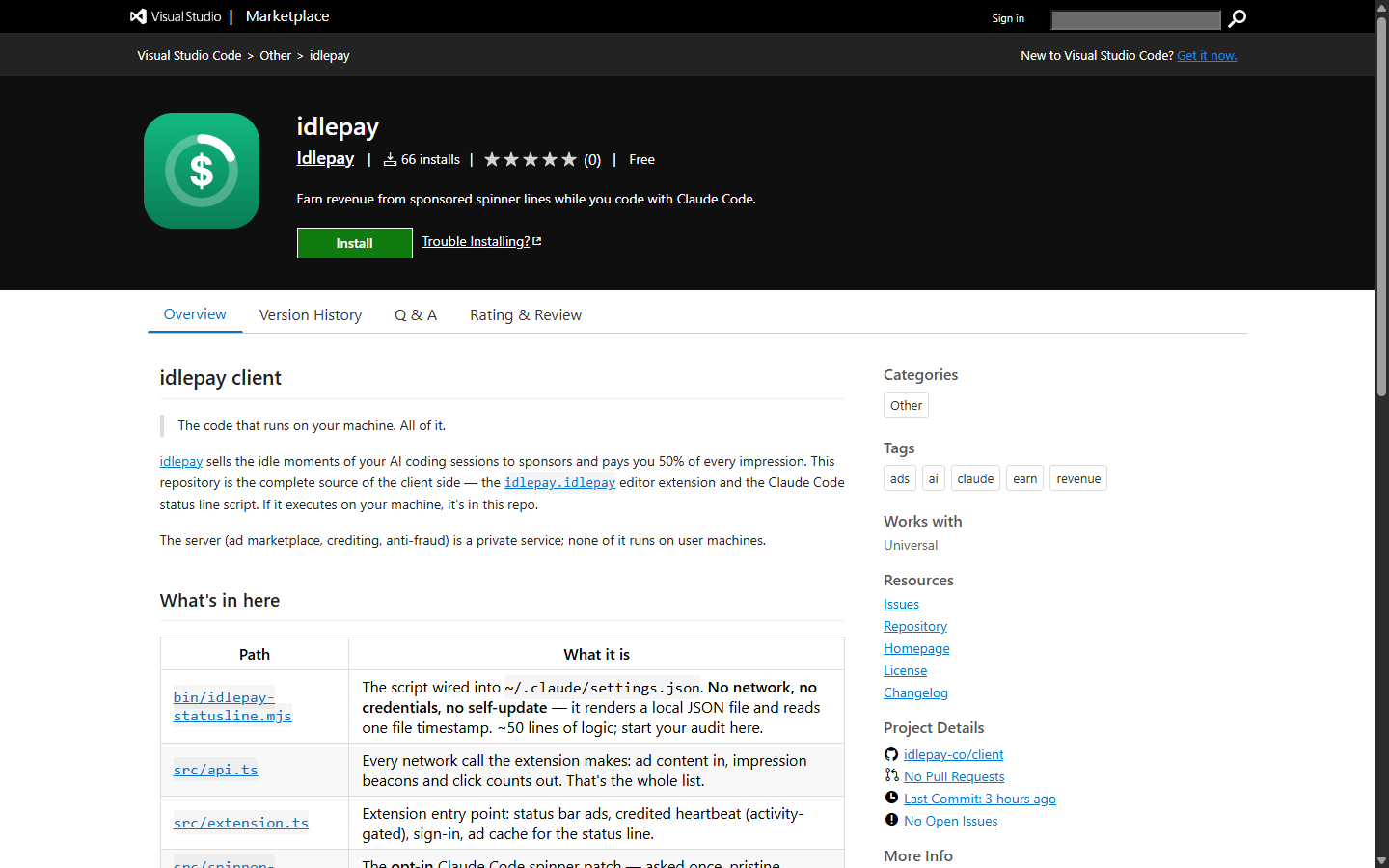Go to Visual Studio Code breadcrumb
The image size is (1389, 868).
pos(189,56)
